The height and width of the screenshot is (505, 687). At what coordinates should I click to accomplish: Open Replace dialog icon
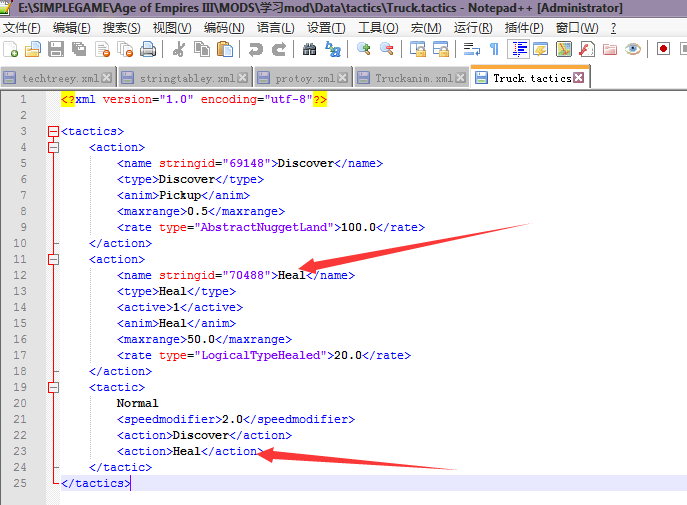pyautogui.click(x=333, y=49)
